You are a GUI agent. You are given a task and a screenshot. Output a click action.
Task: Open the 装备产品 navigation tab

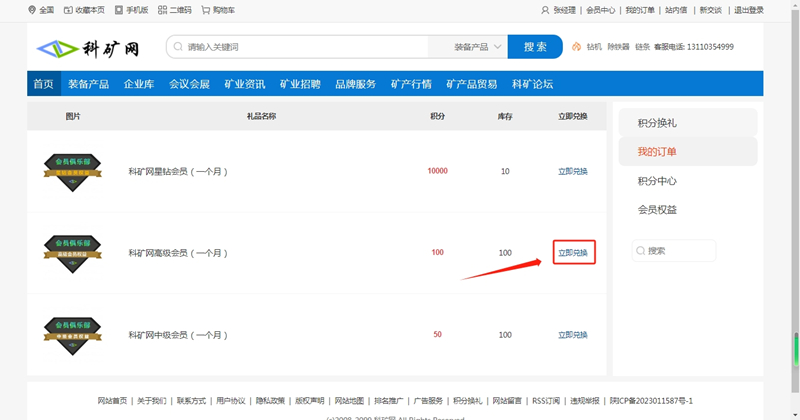(88, 84)
